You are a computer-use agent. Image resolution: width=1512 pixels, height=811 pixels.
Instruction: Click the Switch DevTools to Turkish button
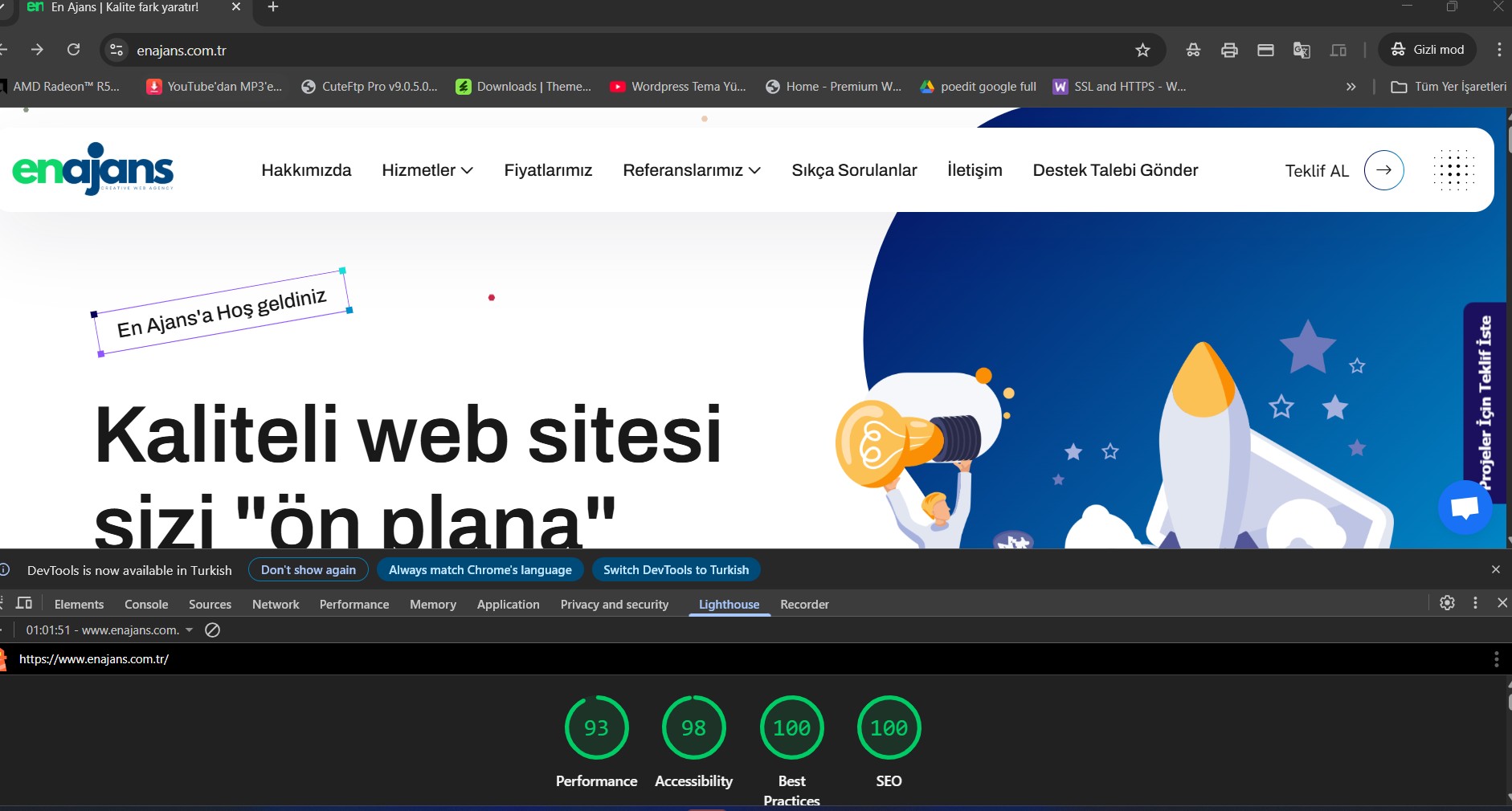click(676, 570)
